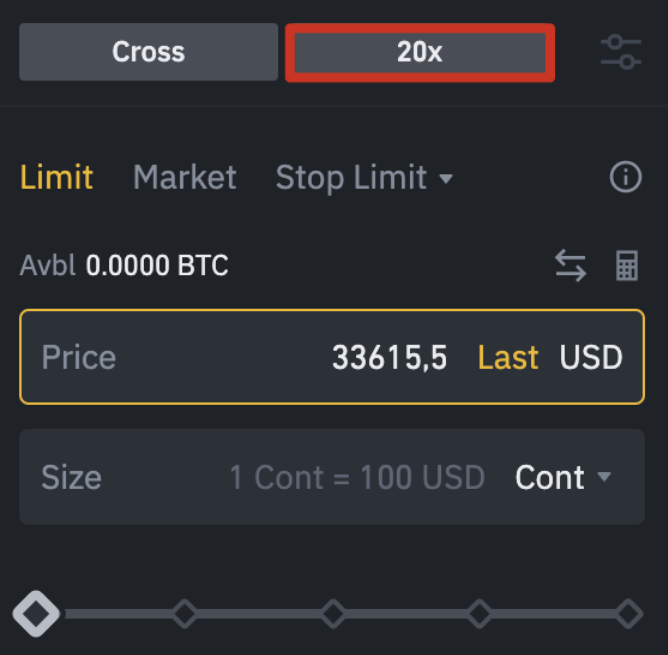668x655 pixels.
Task: Set the size slider to 75% marker
Action: 480,613
